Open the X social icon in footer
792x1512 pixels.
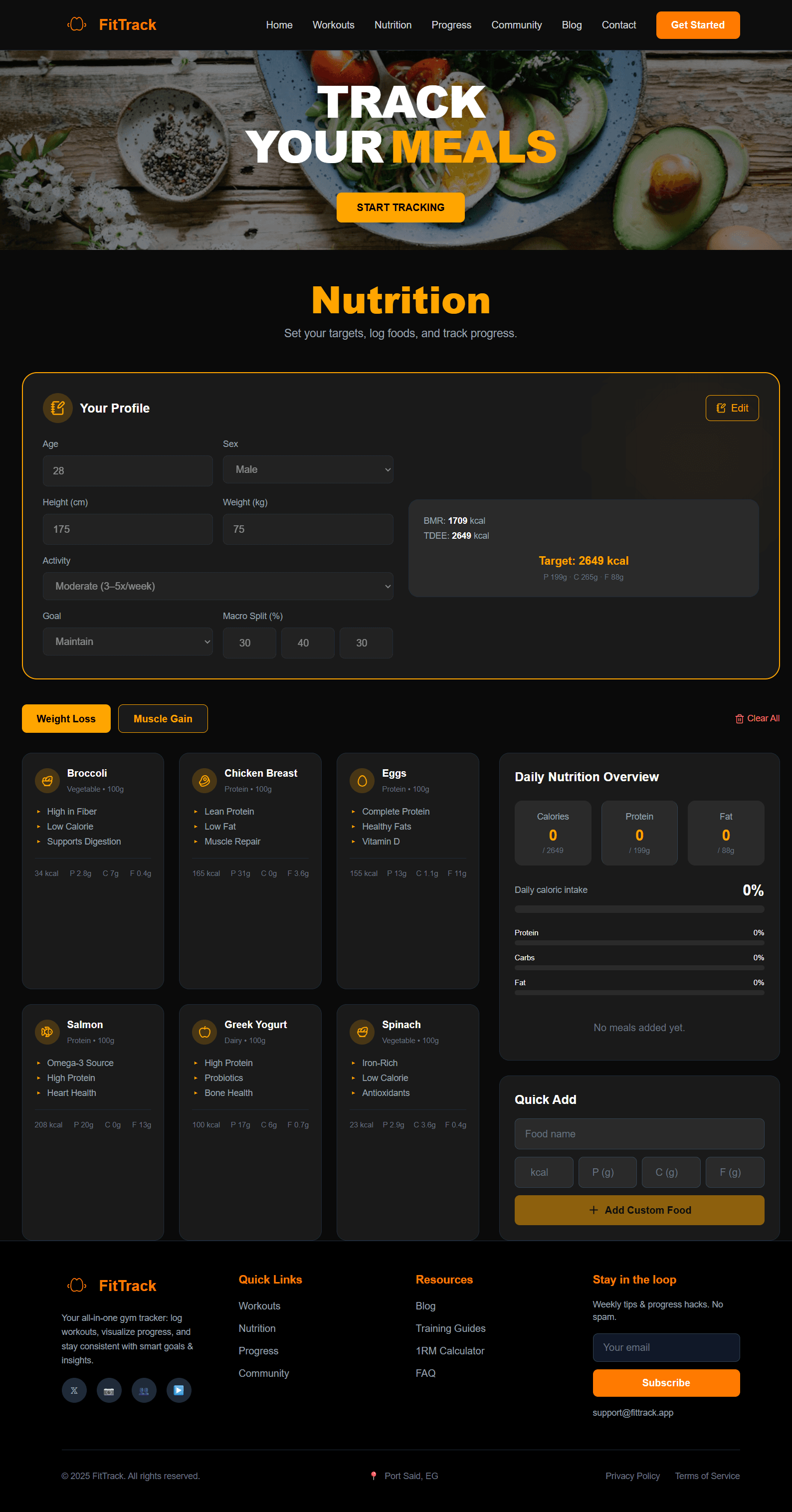click(x=74, y=1390)
